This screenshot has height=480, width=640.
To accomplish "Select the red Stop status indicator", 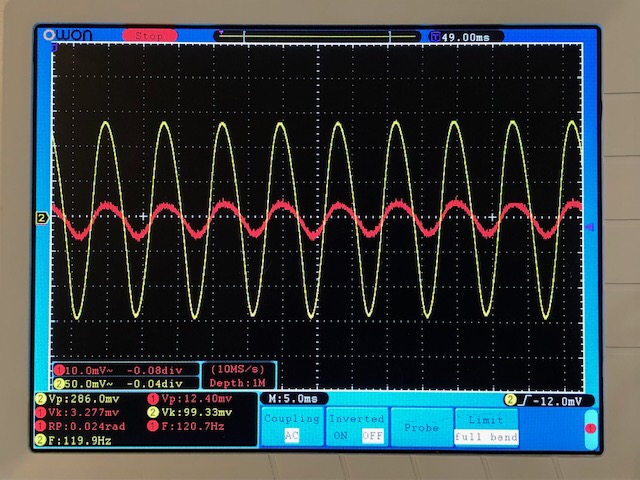I will point(150,36).
